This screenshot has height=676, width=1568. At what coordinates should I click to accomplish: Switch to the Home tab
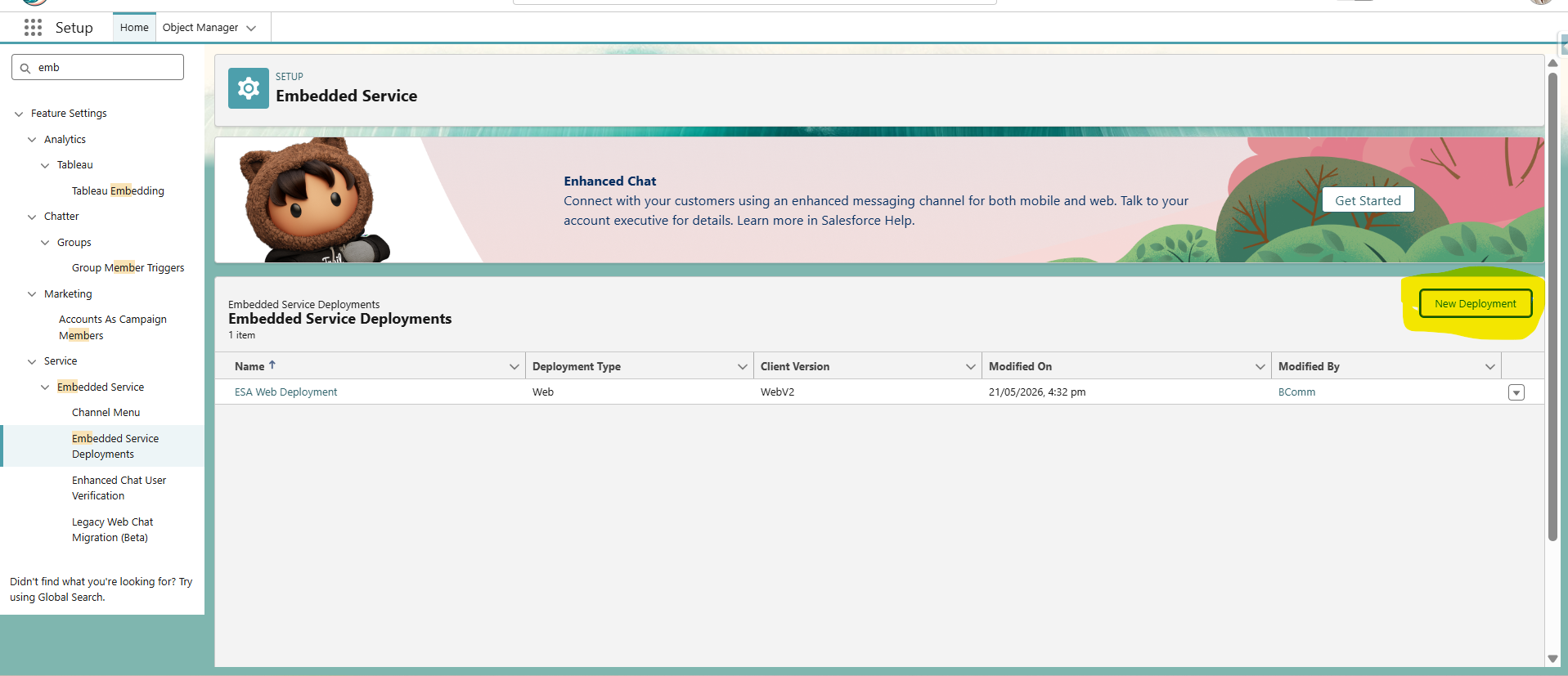(x=134, y=28)
